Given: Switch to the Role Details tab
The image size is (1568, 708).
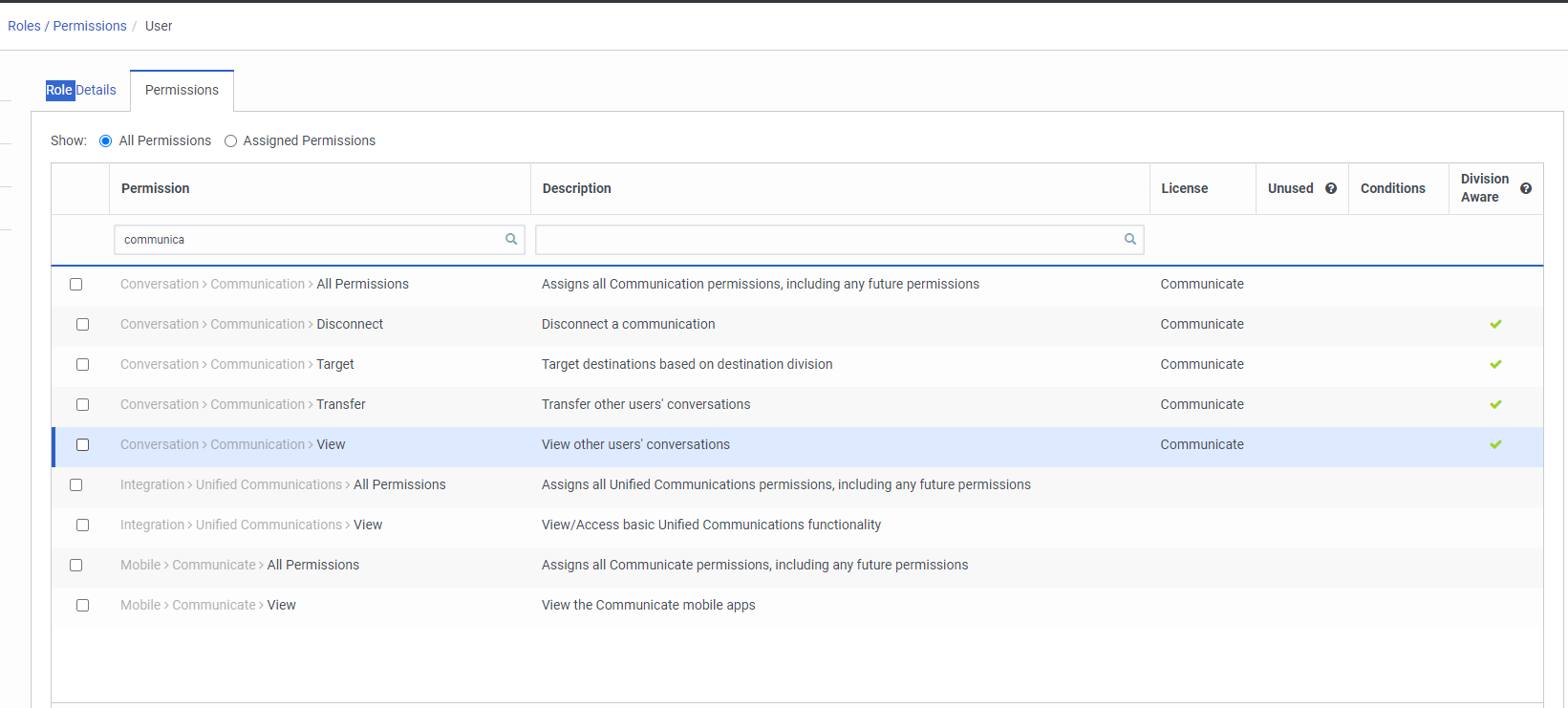Looking at the screenshot, I should [x=81, y=91].
